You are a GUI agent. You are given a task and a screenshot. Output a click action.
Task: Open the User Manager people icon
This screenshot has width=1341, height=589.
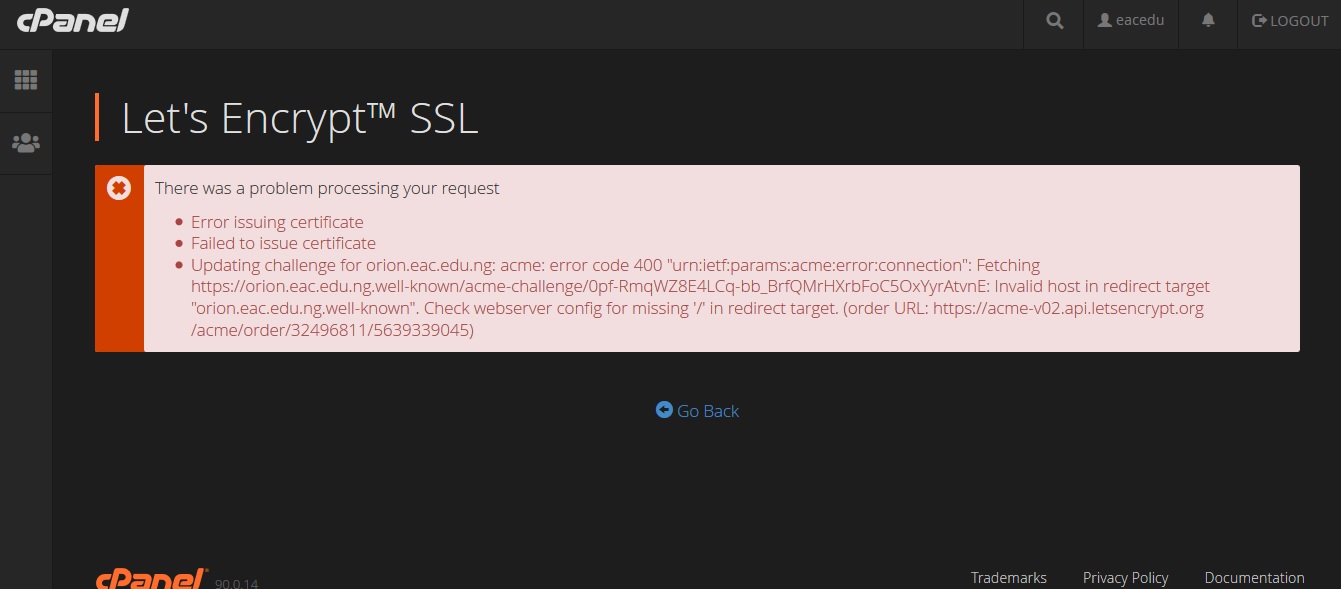[x=25, y=143]
